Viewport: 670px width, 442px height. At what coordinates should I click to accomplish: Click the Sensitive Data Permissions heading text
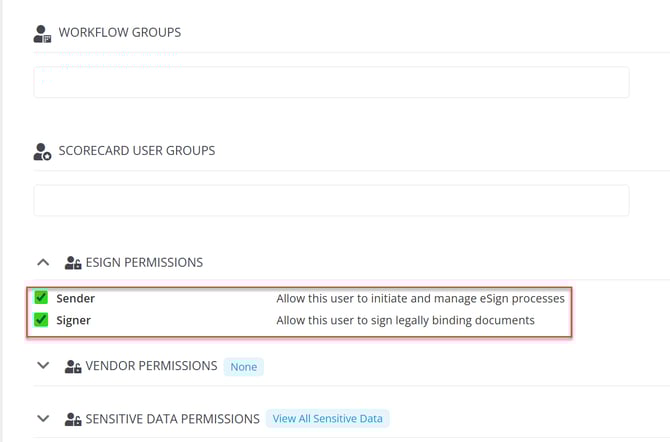click(172, 419)
